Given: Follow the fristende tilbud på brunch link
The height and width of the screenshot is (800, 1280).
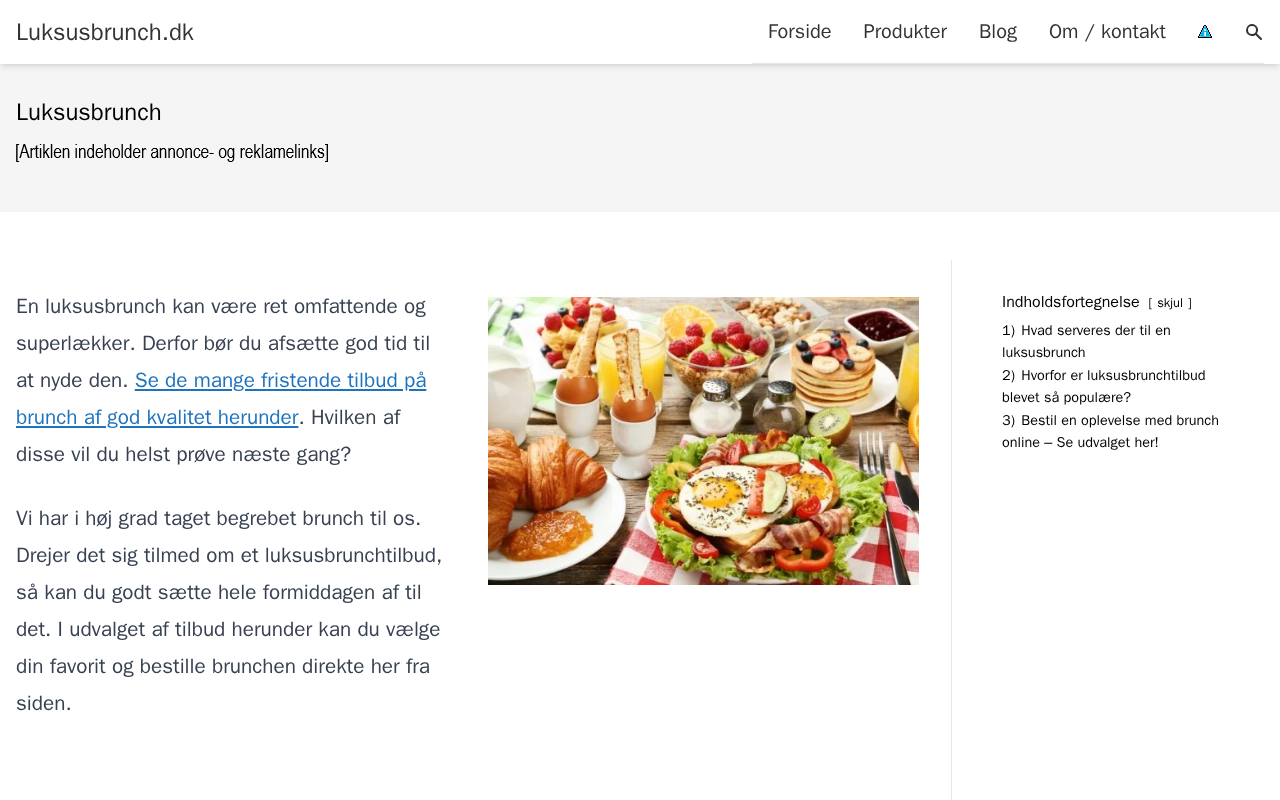Looking at the screenshot, I should [221, 399].
